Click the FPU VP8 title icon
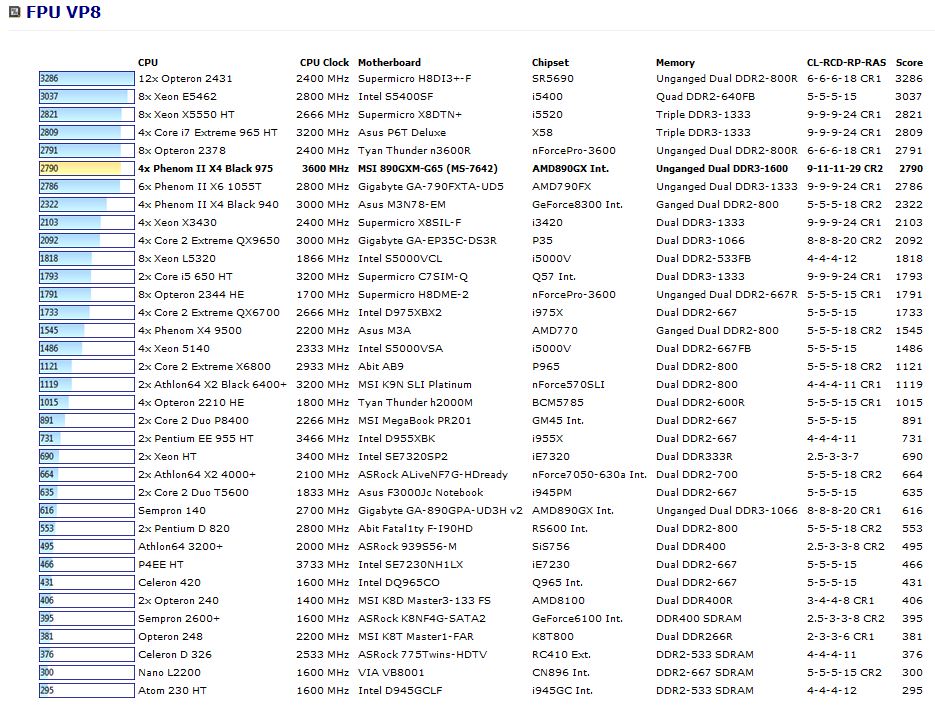The height and width of the screenshot is (705, 935). 15,13
